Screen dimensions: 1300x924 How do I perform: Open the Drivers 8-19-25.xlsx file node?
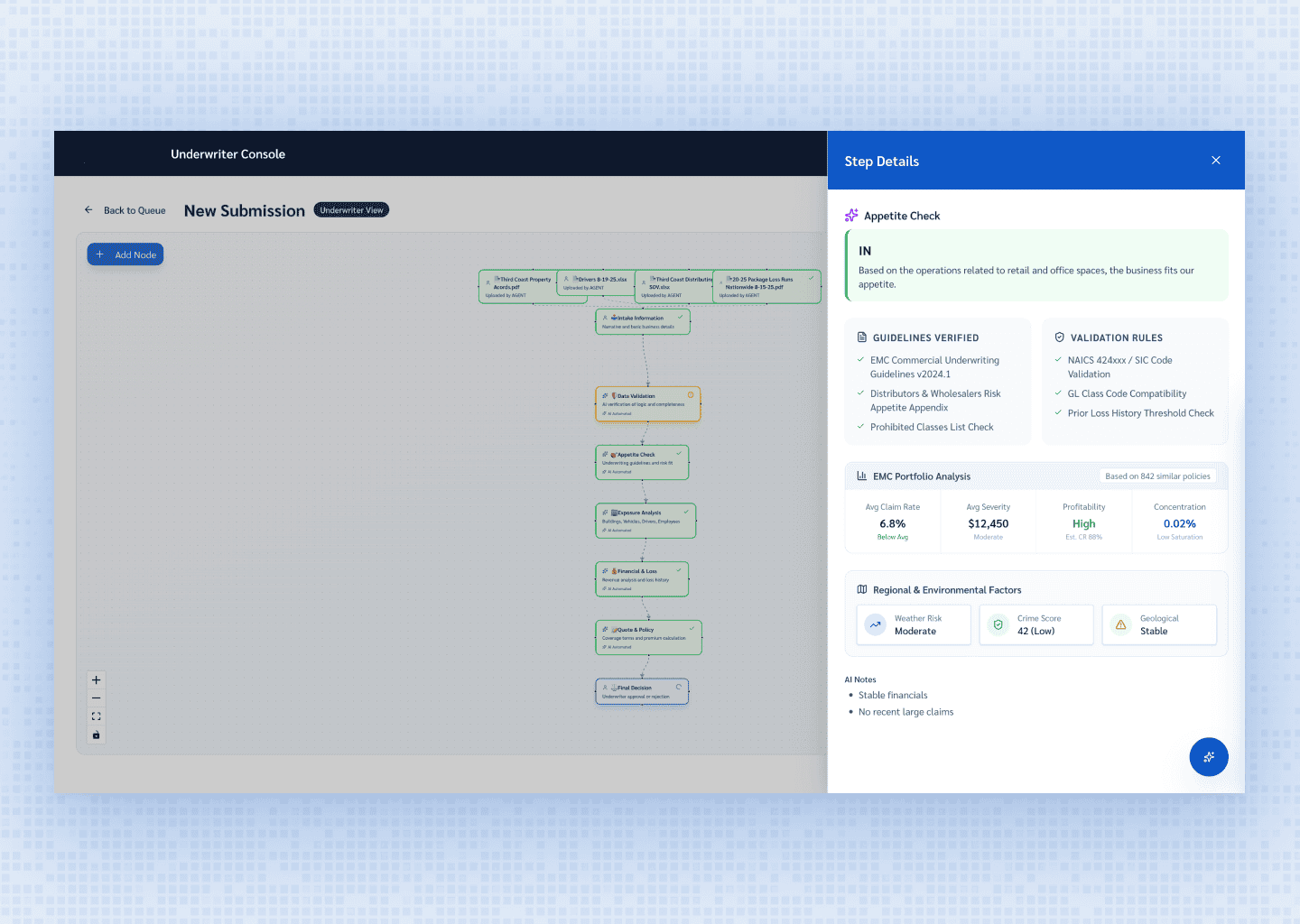click(596, 283)
